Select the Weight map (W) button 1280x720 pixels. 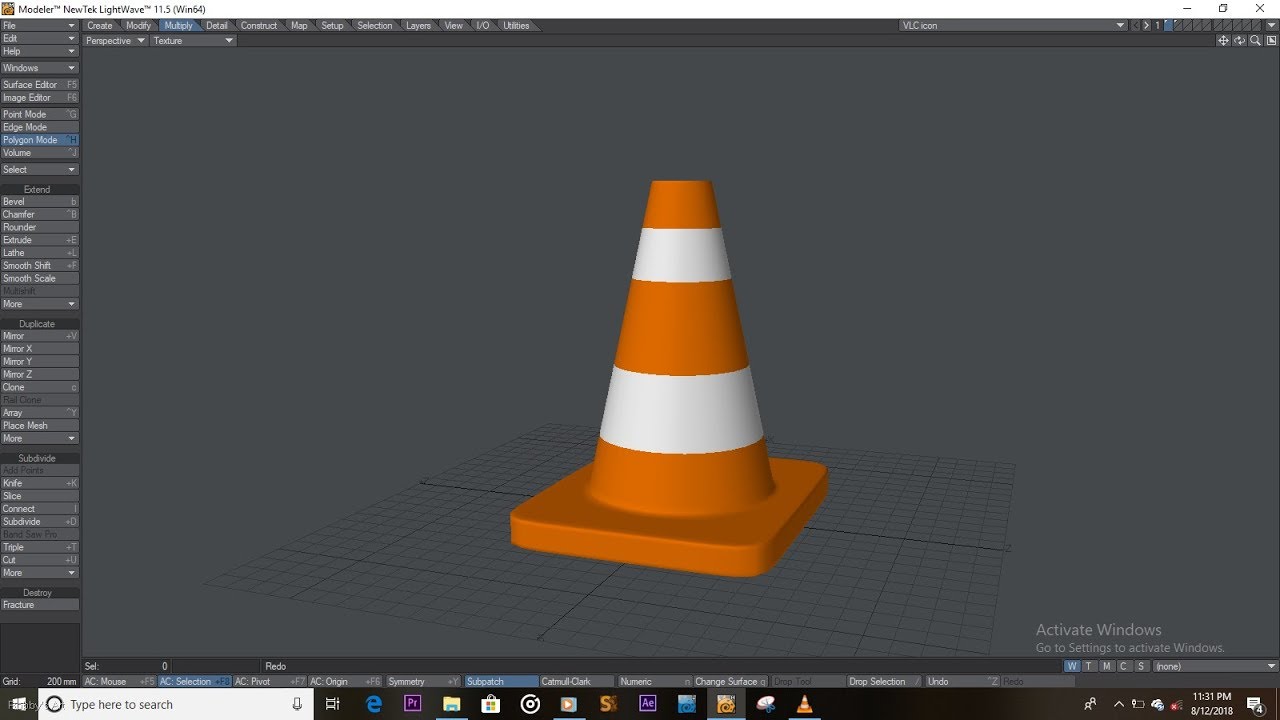[1071, 665]
